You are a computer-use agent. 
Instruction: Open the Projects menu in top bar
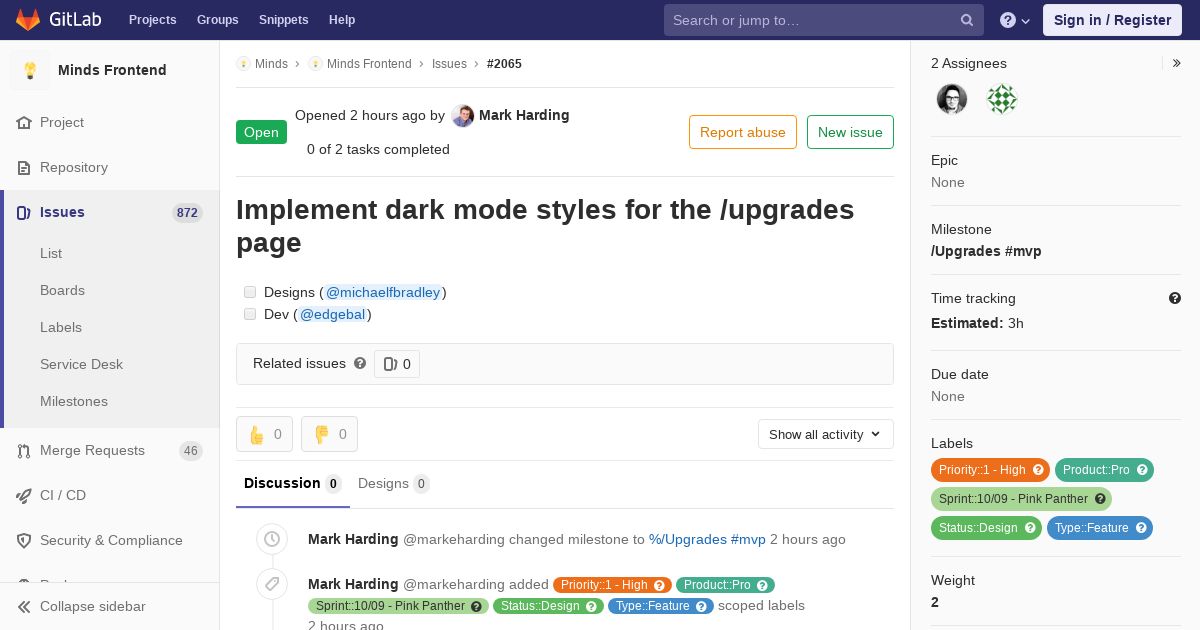tap(152, 20)
